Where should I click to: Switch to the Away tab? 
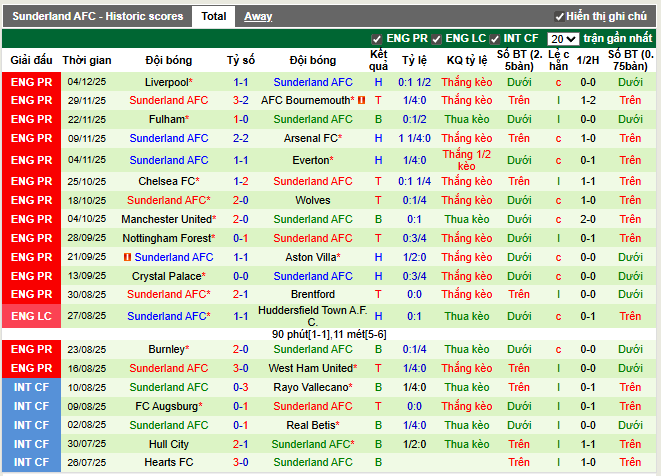pyautogui.click(x=258, y=16)
